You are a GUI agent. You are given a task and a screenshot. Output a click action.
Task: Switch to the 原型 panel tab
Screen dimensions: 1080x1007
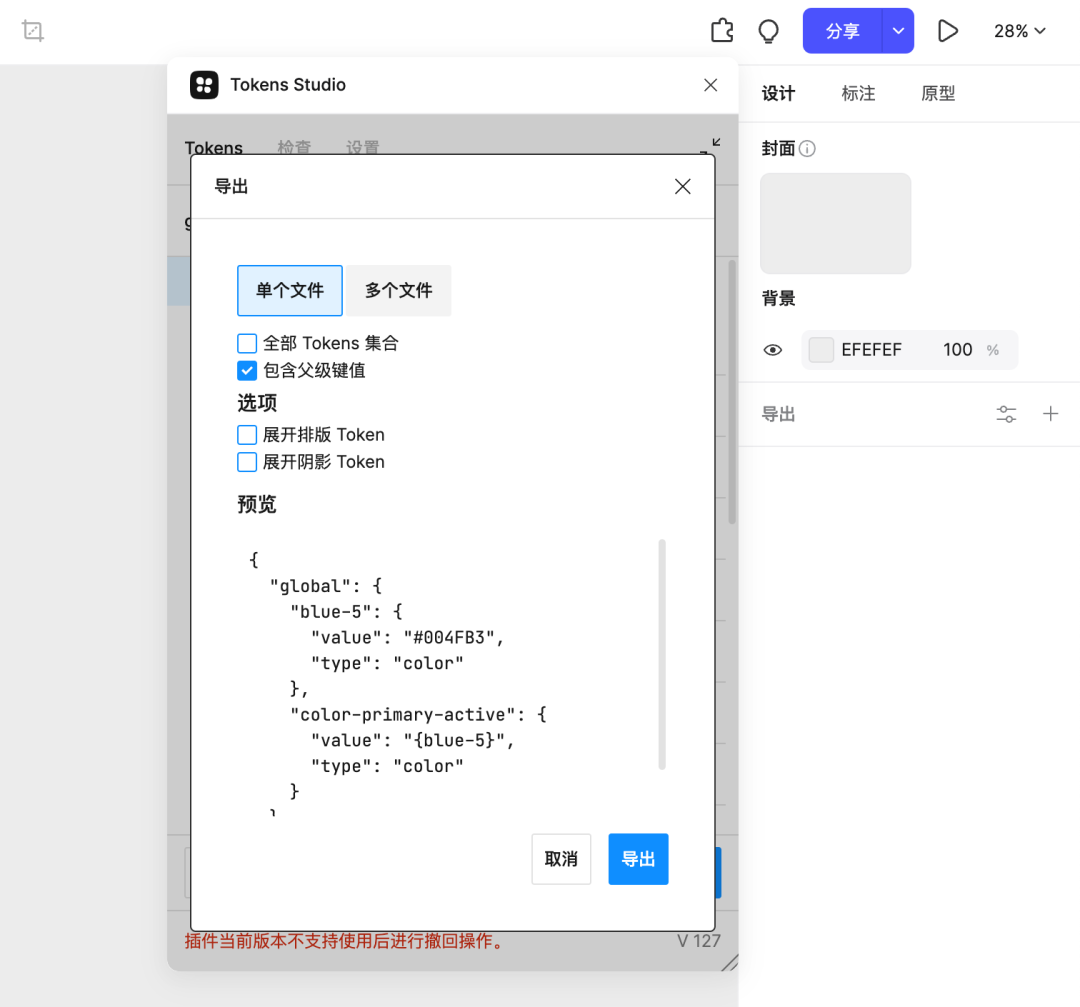[938, 94]
